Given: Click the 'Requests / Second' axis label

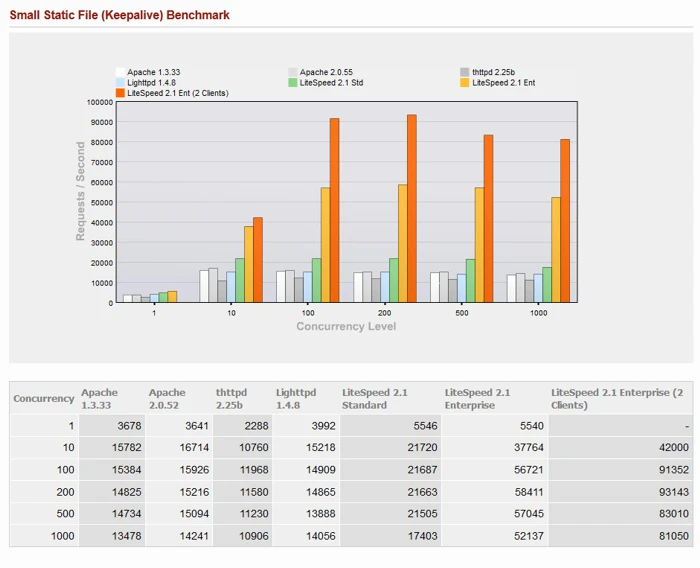Looking at the screenshot, I should (x=80, y=191).
